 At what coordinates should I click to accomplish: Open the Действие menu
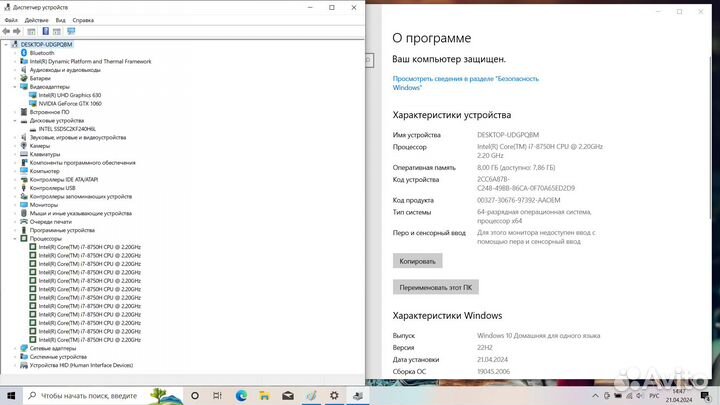pos(36,20)
